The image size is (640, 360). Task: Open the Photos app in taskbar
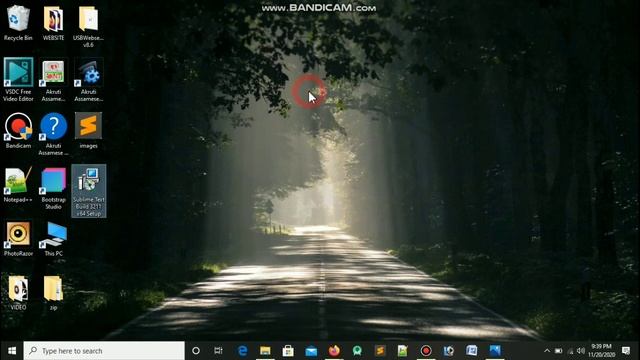point(495,351)
